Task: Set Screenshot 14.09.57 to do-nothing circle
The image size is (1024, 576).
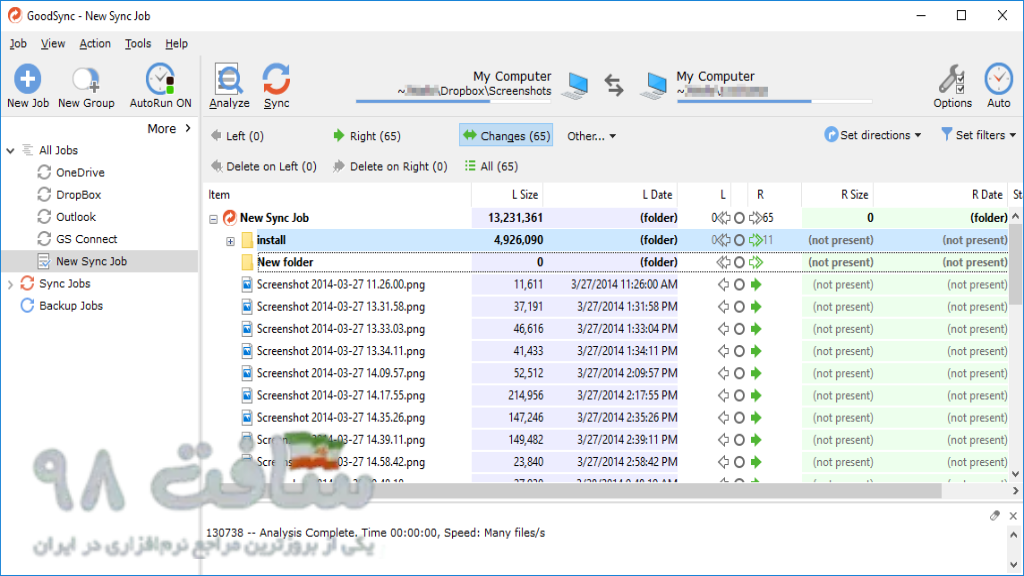Action: tap(739, 374)
